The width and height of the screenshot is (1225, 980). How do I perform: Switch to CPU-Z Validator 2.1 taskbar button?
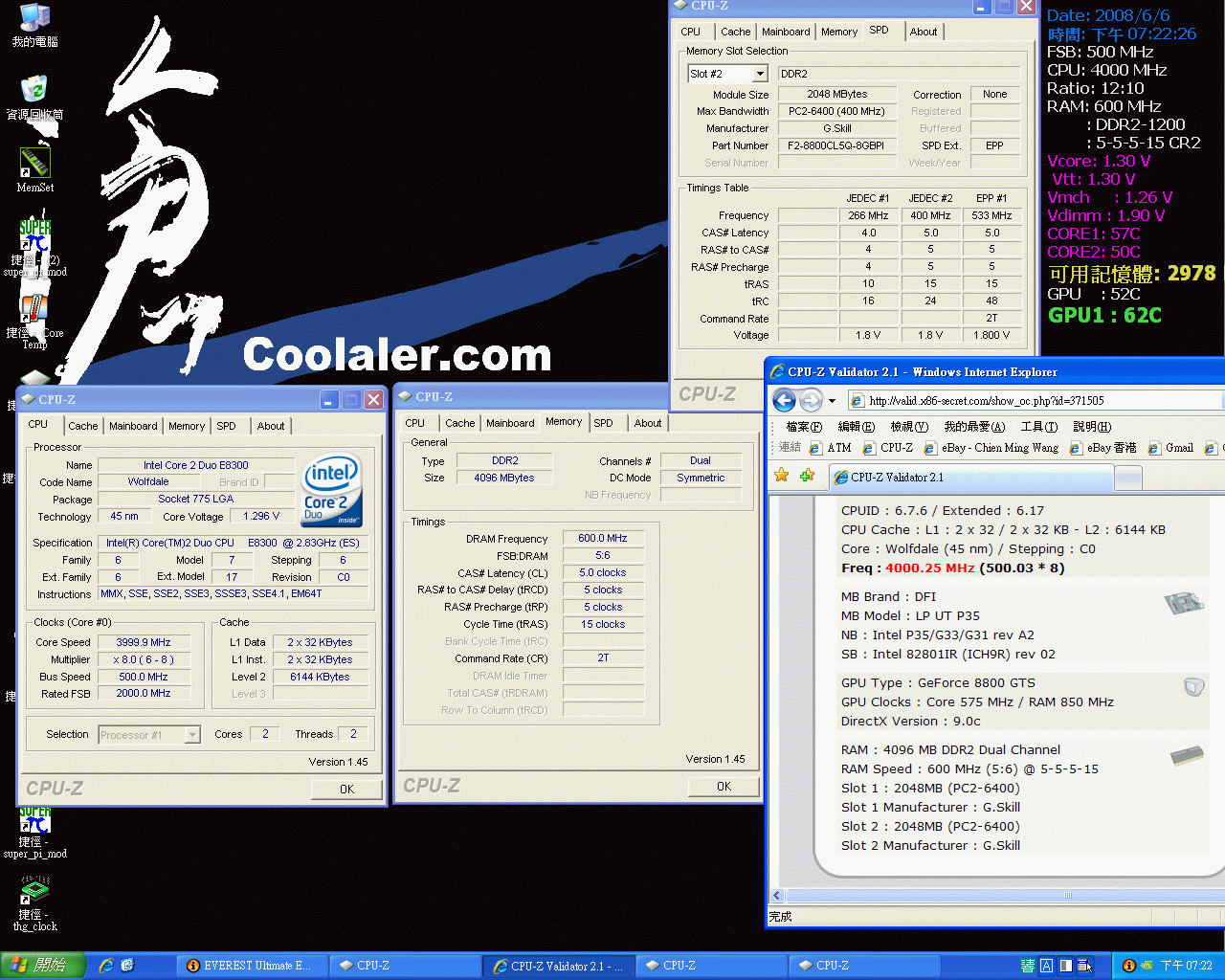(557, 966)
